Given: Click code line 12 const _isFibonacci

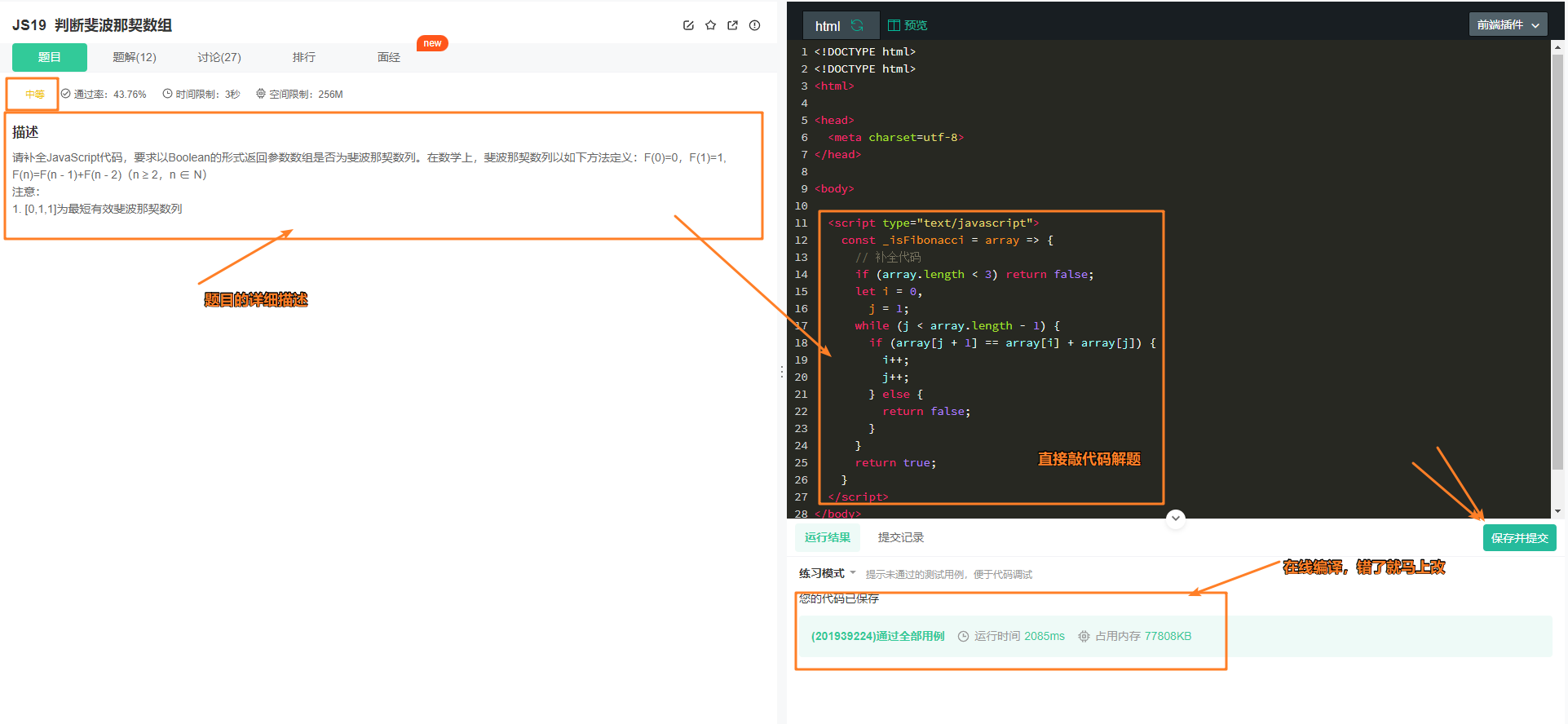Looking at the screenshot, I should pyautogui.click(x=947, y=240).
